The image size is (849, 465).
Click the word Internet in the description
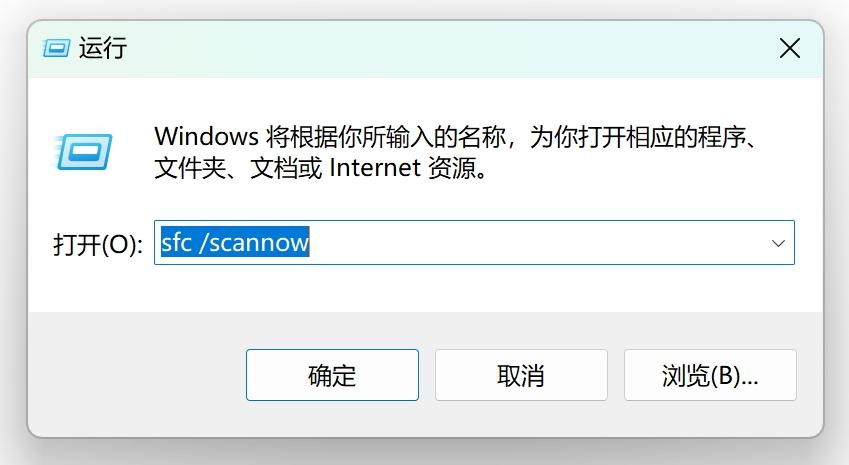(375, 168)
